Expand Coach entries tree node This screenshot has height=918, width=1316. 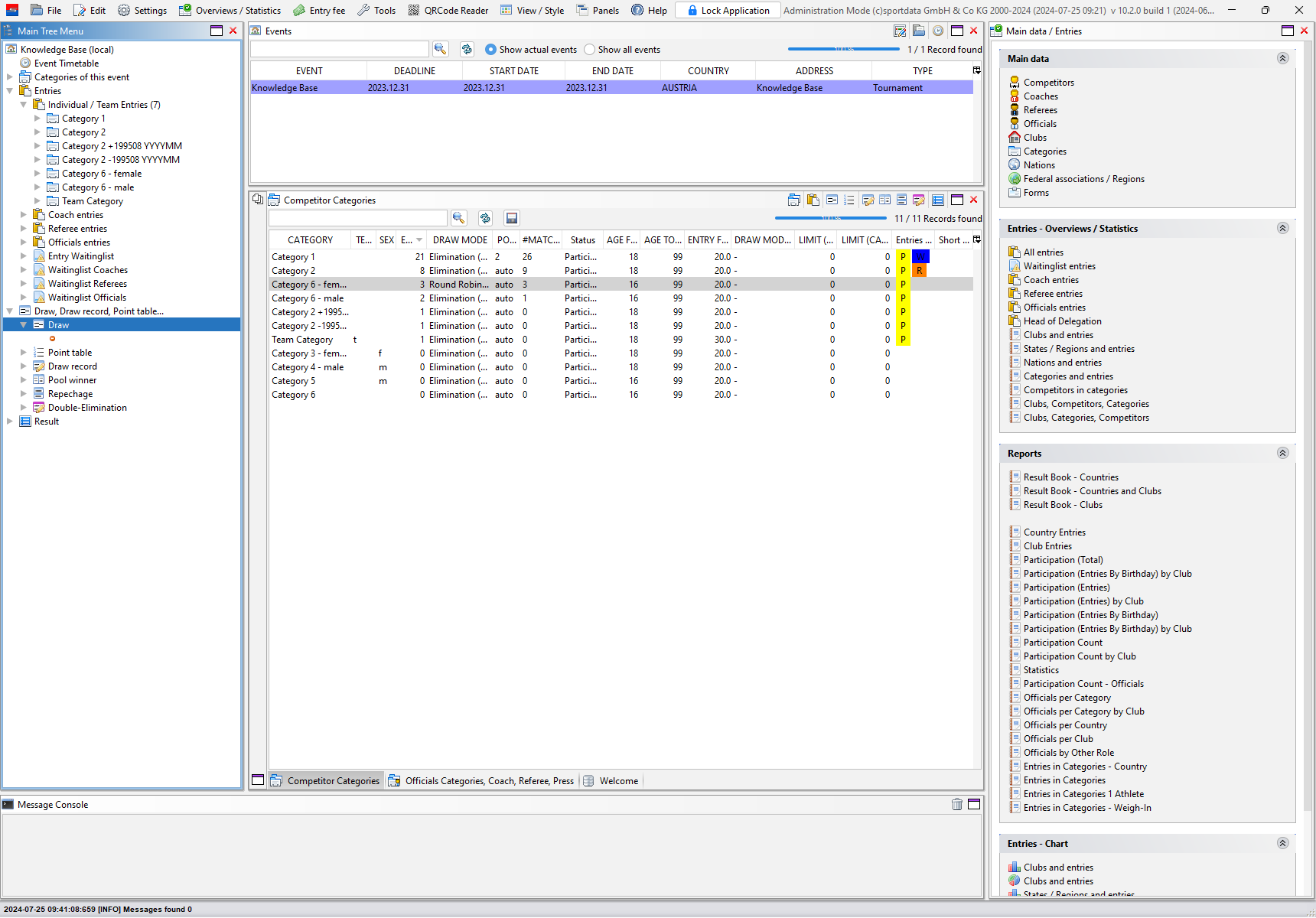pos(24,215)
